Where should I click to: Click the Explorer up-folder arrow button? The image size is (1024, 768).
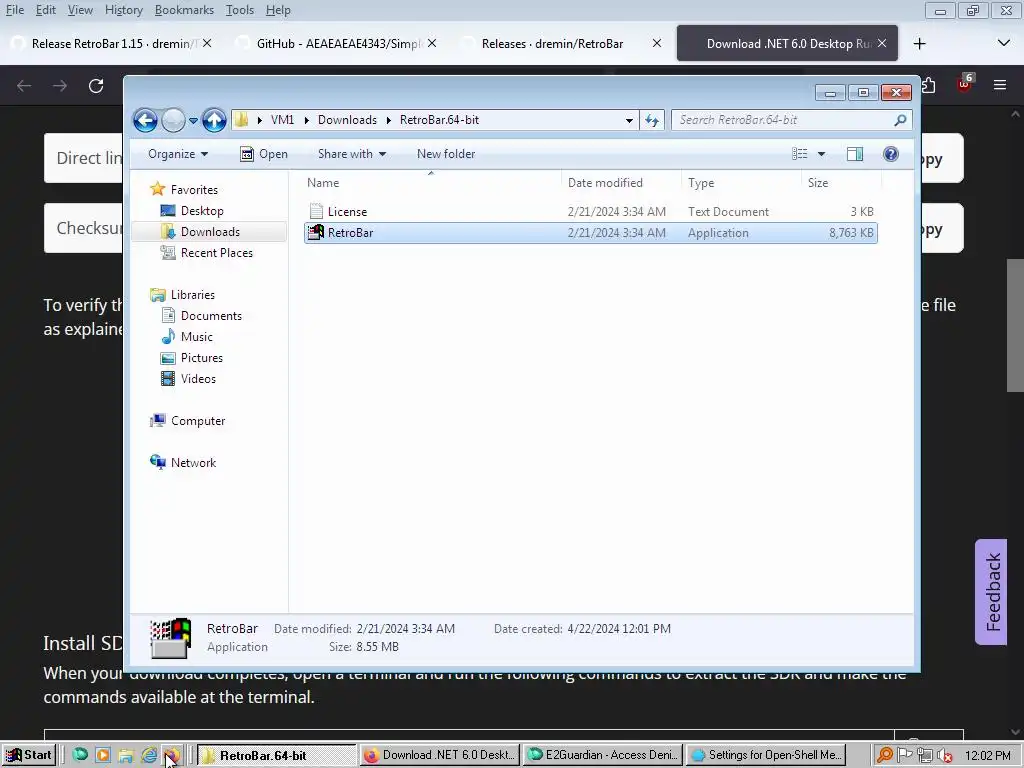pyautogui.click(x=214, y=120)
